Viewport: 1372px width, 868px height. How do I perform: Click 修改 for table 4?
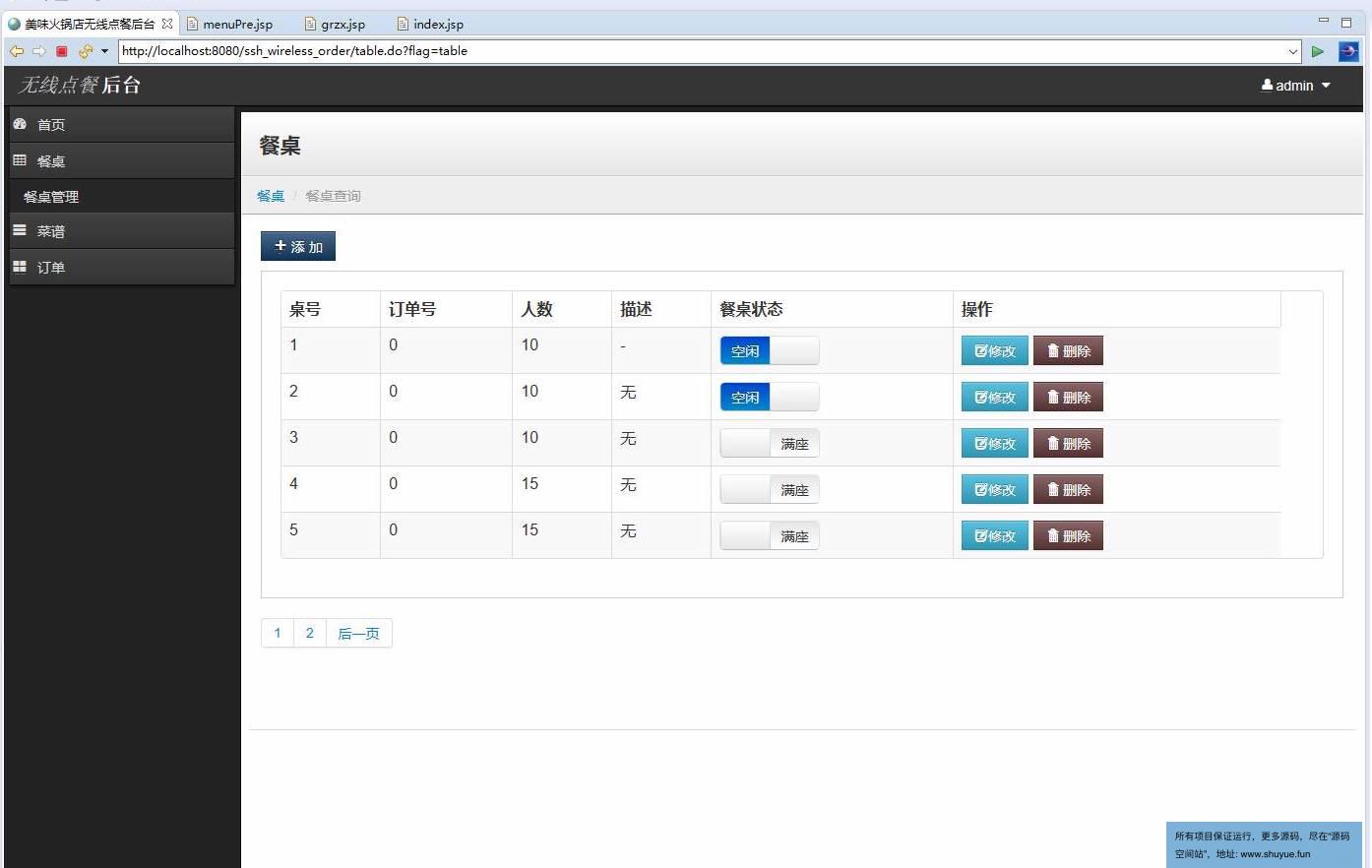994,489
